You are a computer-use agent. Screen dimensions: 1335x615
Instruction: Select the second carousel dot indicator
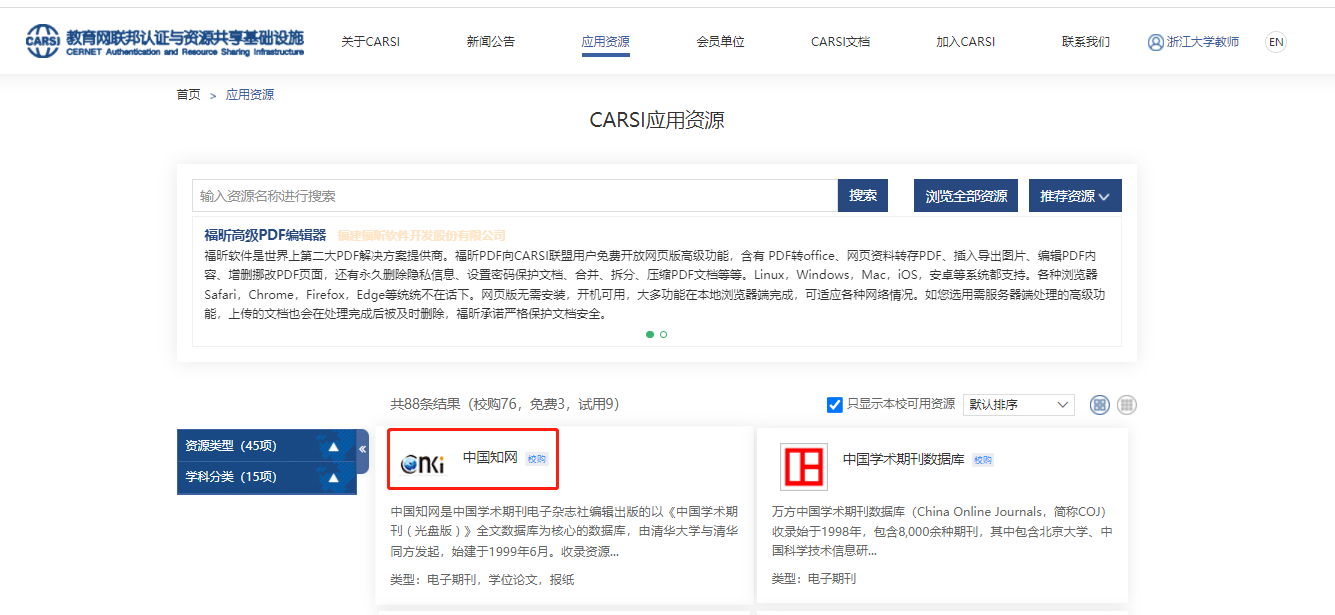[x=663, y=334]
